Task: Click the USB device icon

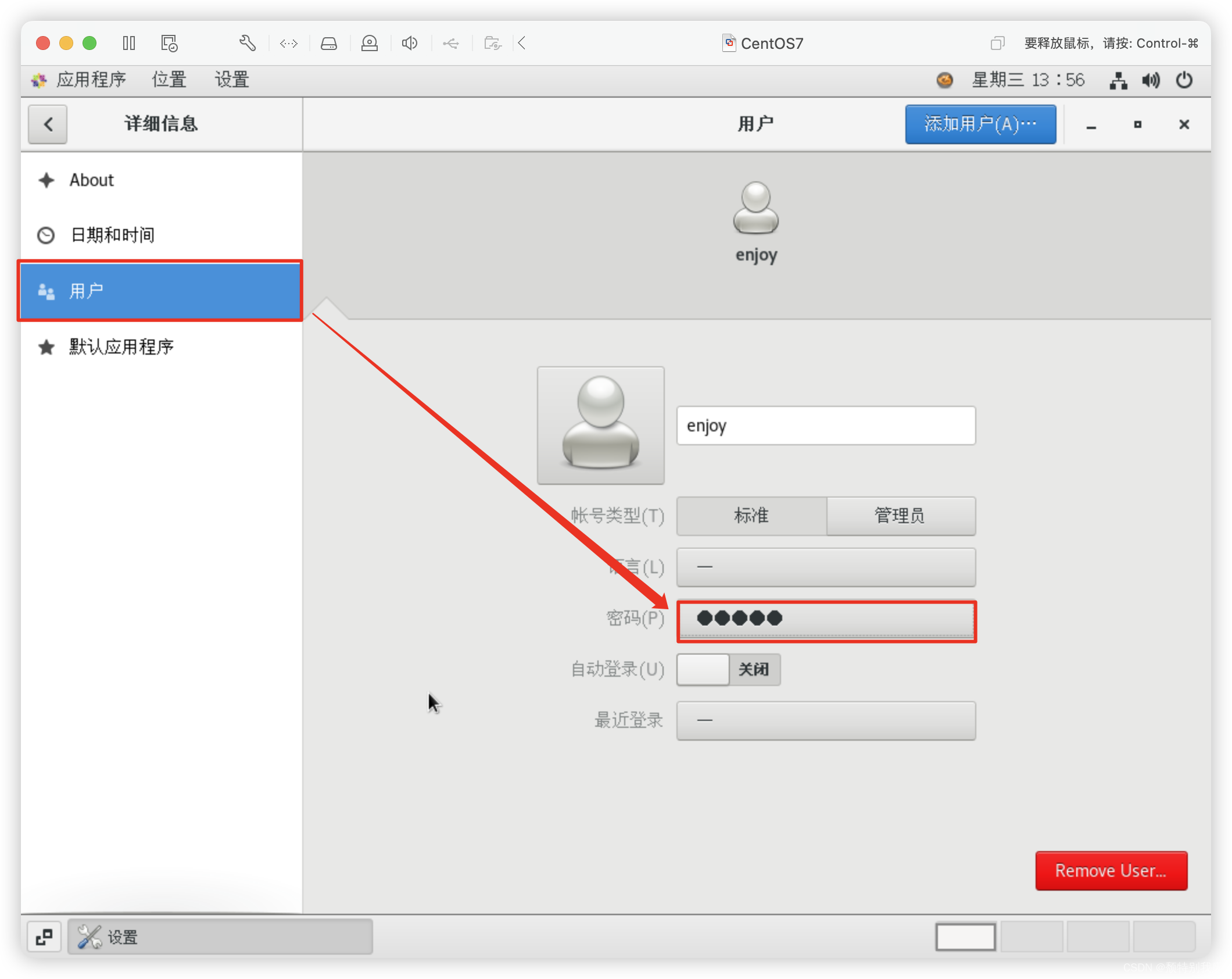Action: click(451, 43)
